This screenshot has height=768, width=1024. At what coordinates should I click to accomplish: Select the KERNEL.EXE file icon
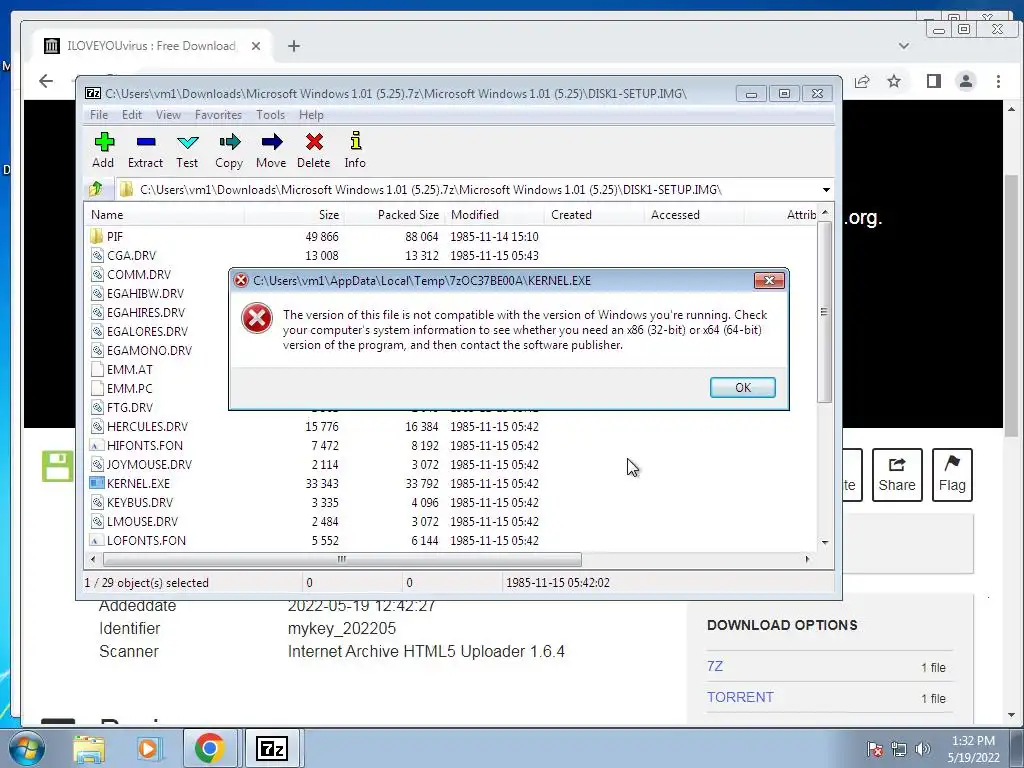97,483
